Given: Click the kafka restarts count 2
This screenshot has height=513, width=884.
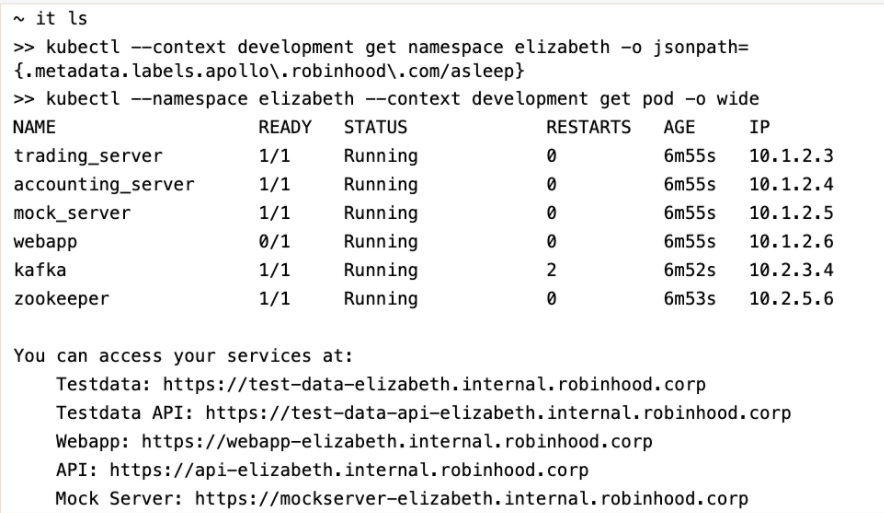Looking at the screenshot, I should pyautogui.click(x=551, y=270).
